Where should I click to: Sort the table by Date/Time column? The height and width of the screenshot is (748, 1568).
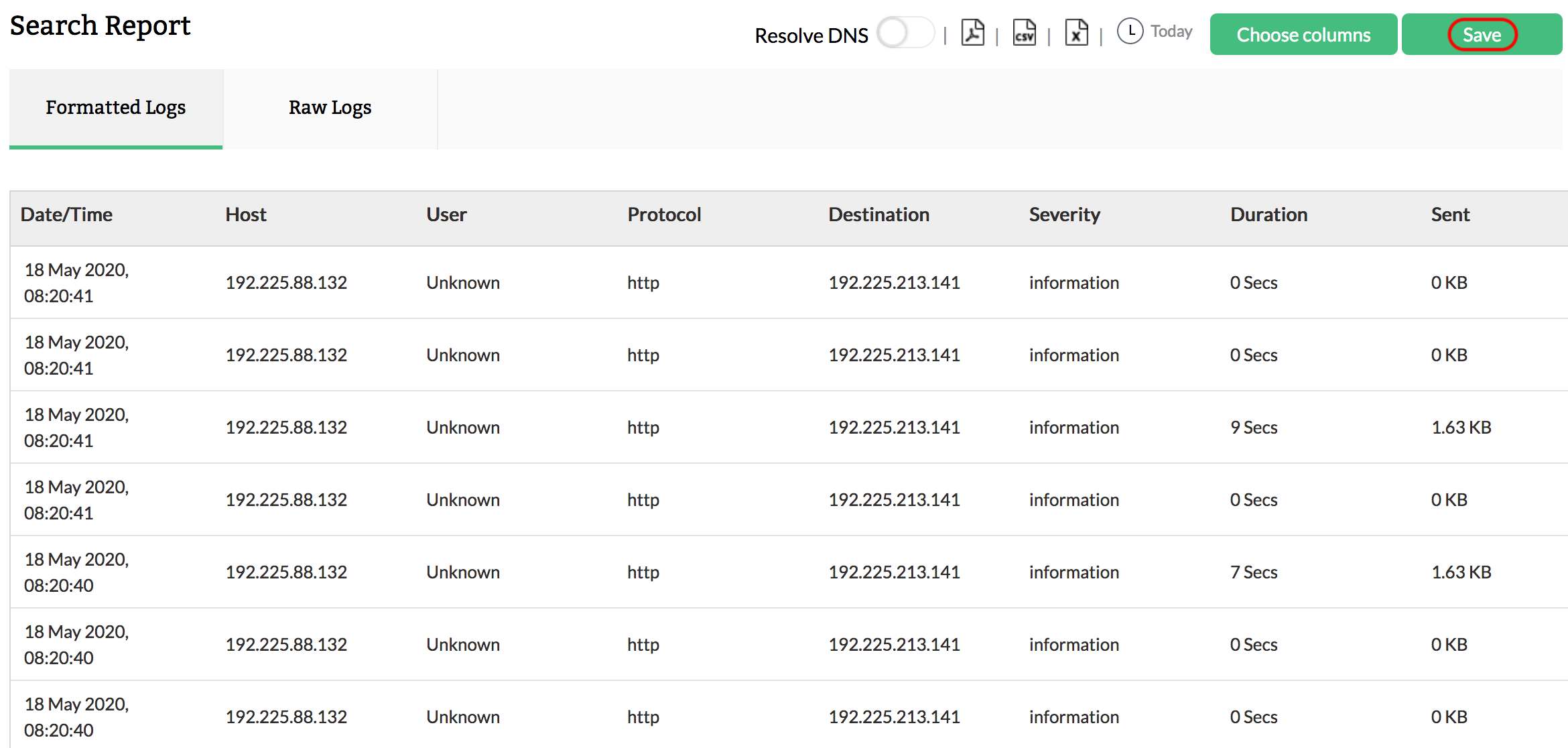click(66, 214)
